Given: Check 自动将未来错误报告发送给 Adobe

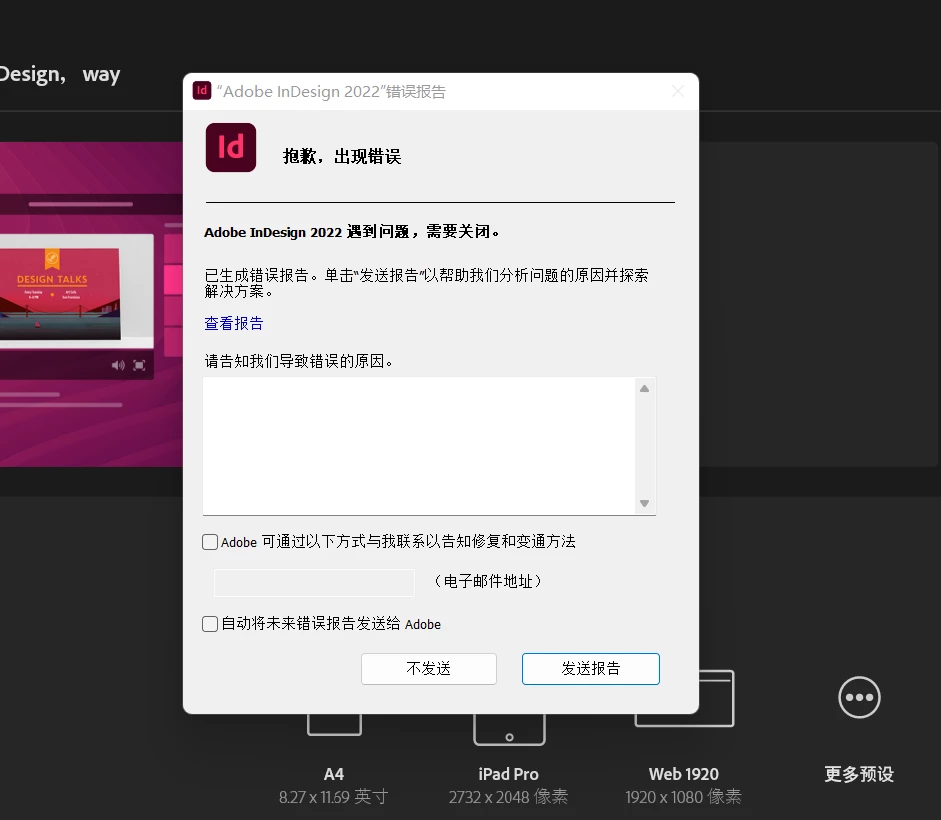Looking at the screenshot, I should (x=210, y=624).
